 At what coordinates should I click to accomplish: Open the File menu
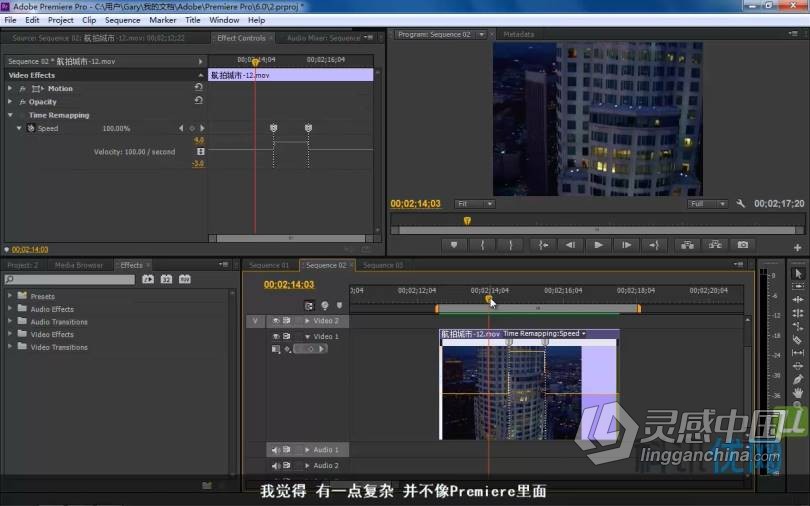pos(10,20)
